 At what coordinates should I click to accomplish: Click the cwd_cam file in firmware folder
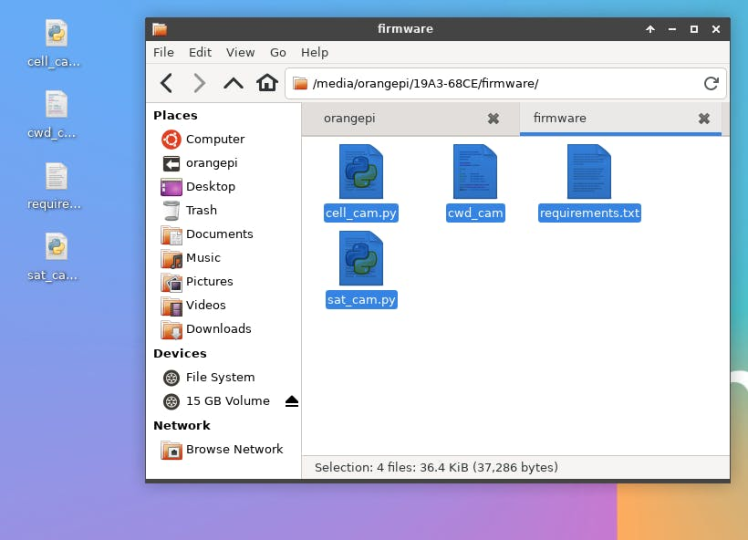(475, 172)
